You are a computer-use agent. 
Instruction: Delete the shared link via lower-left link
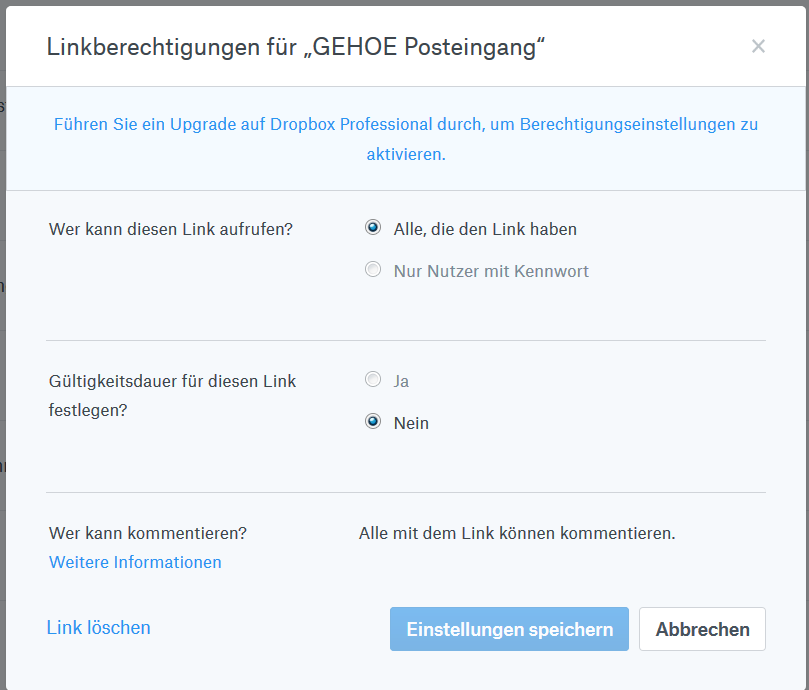pos(98,627)
